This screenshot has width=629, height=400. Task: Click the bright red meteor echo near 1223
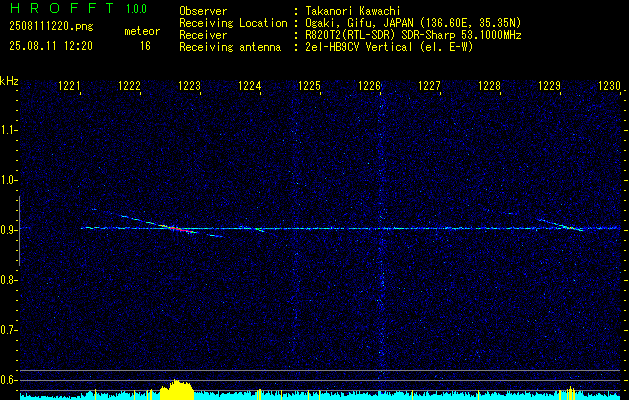(178, 229)
